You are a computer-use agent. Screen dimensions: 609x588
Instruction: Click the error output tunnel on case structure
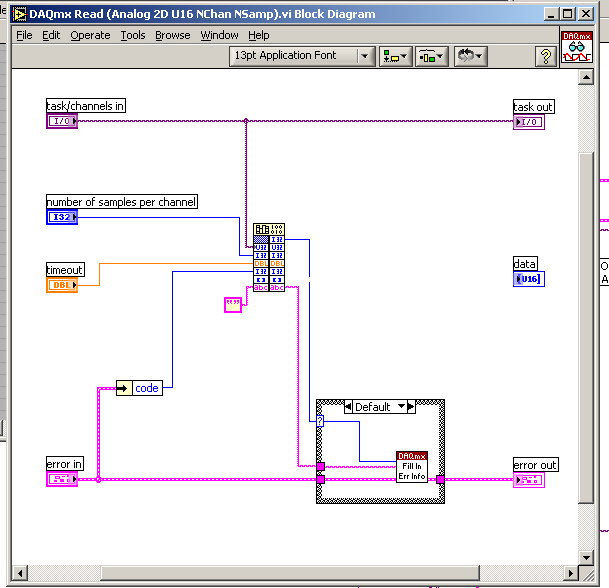pyautogui.click(x=440, y=479)
